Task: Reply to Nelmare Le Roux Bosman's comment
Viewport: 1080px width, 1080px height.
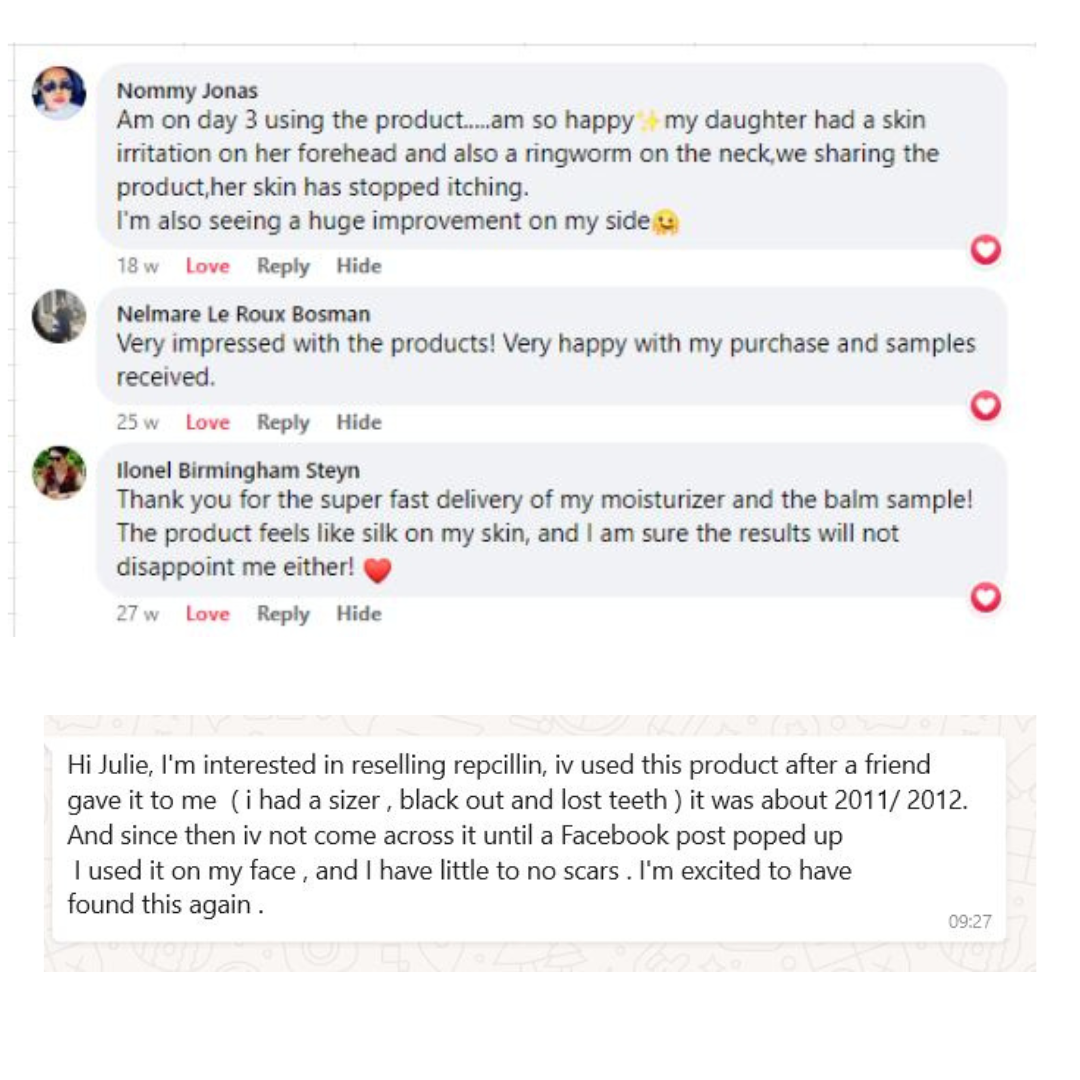Action: [x=283, y=422]
